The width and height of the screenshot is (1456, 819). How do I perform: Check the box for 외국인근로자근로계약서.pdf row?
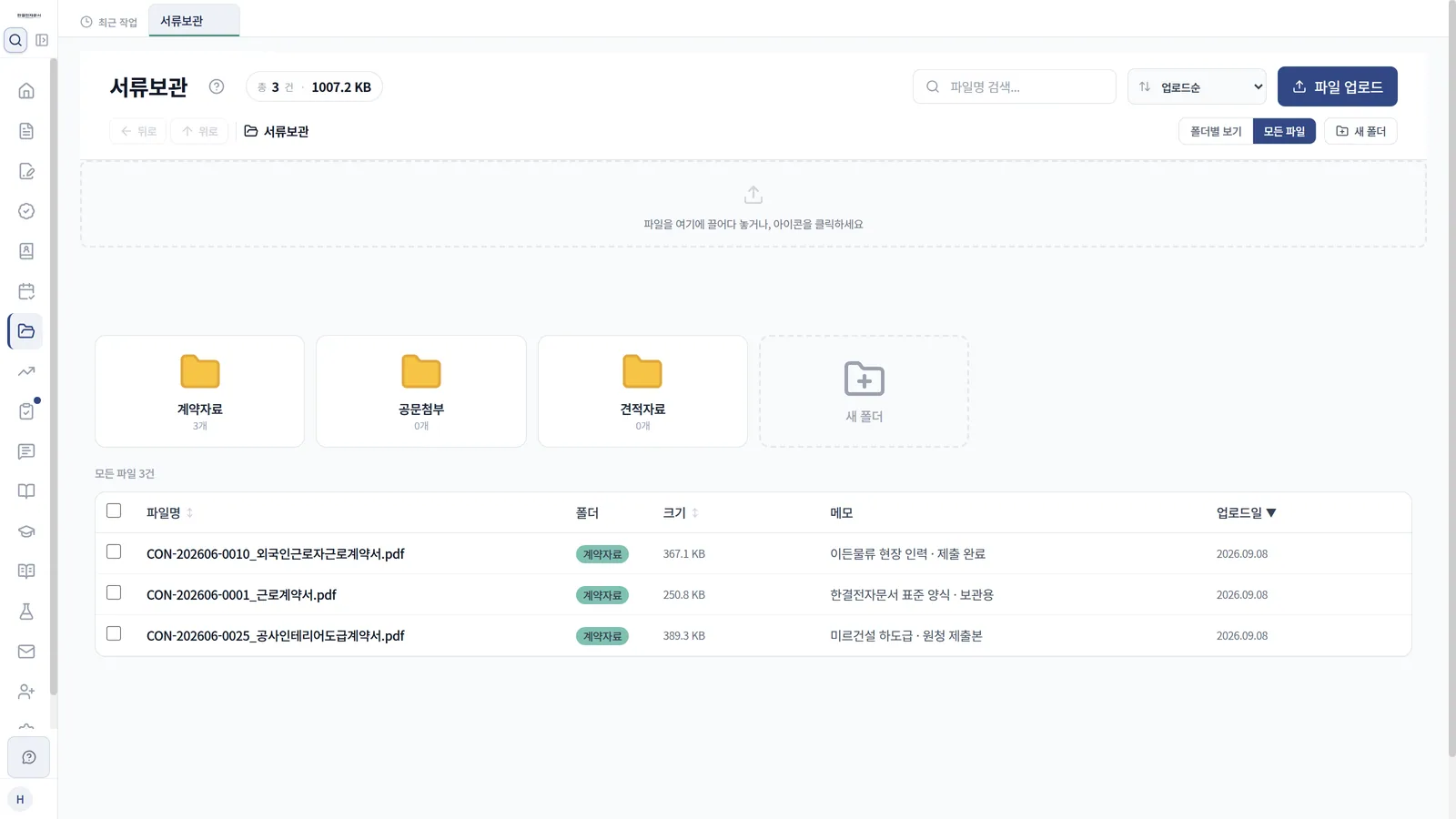pyautogui.click(x=114, y=551)
